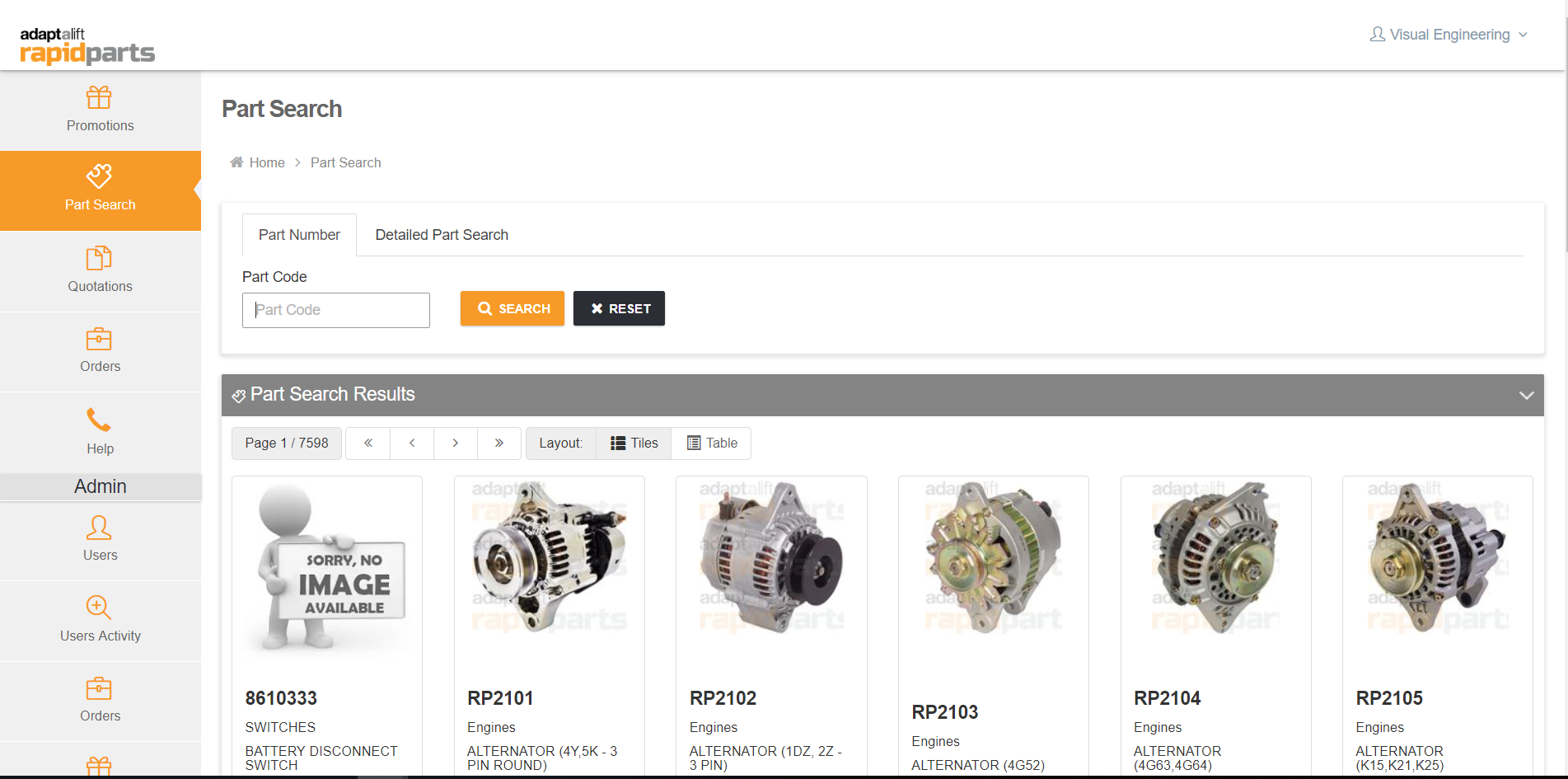Click ALTERNATOR (4G52) description
The height and width of the screenshot is (779, 1568).
click(978, 765)
